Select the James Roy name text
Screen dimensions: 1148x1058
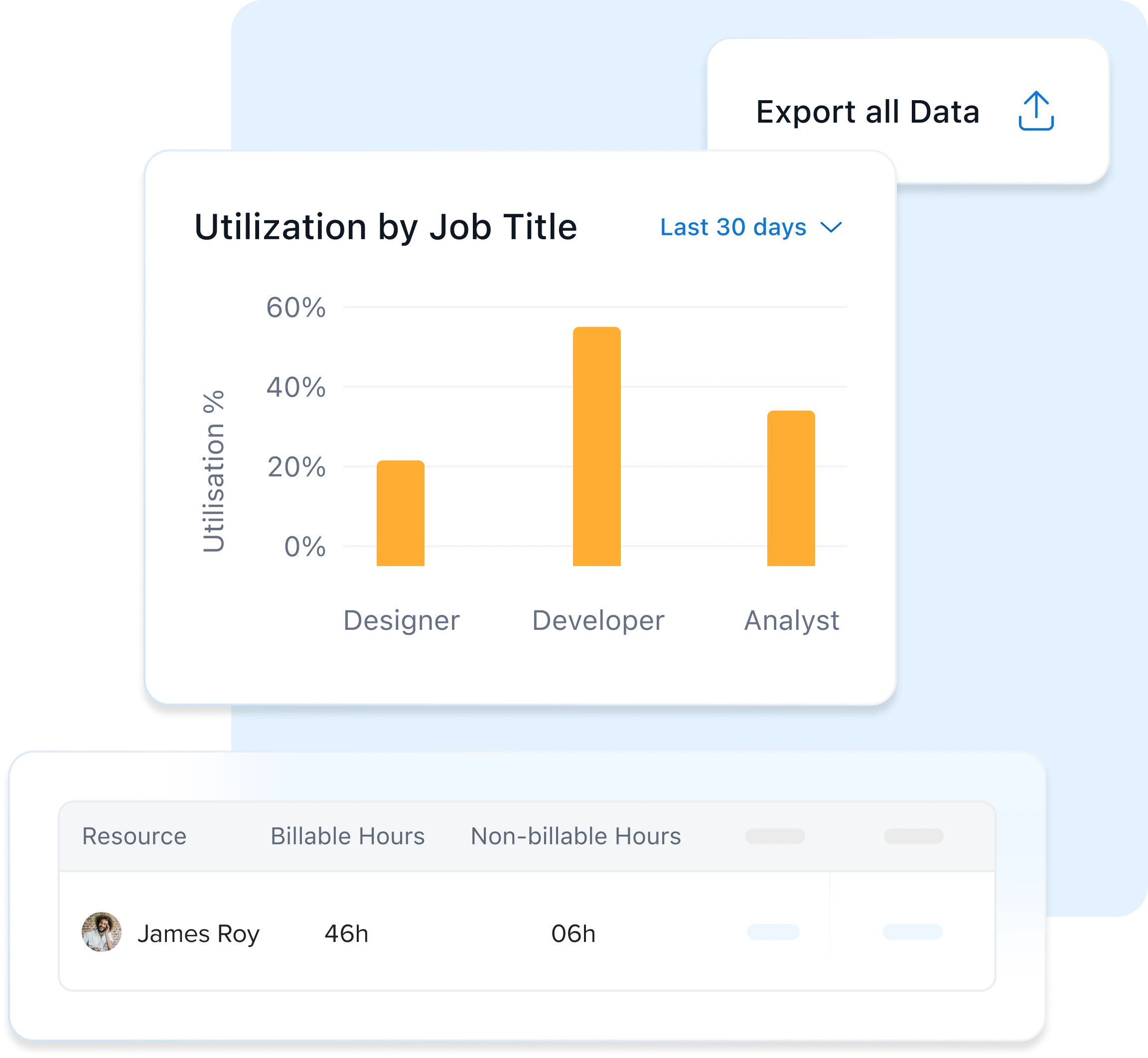(198, 934)
